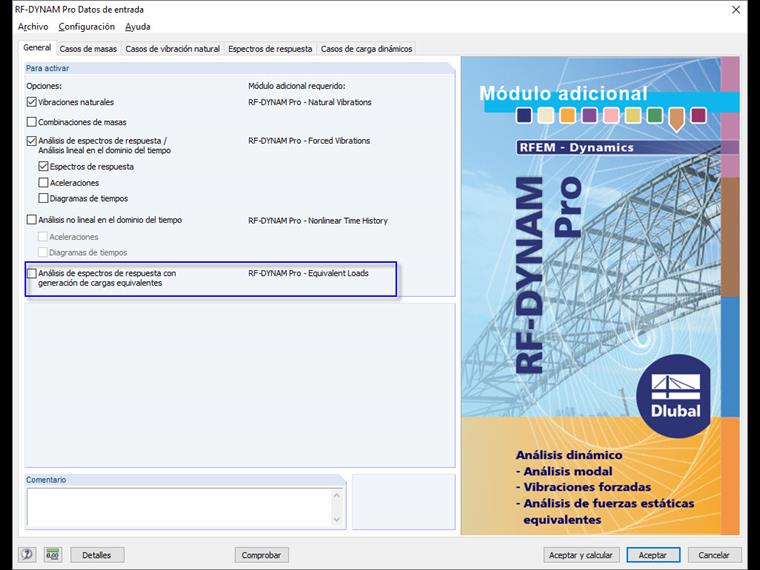This screenshot has width=760, height=570.
Task: Switch to Espectros de respuesta tab
Action: (270, 49)
